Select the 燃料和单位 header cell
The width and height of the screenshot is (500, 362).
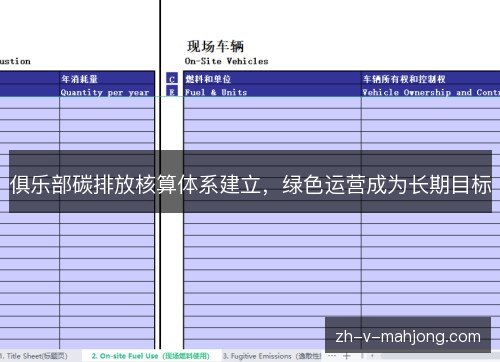[272, 79]
